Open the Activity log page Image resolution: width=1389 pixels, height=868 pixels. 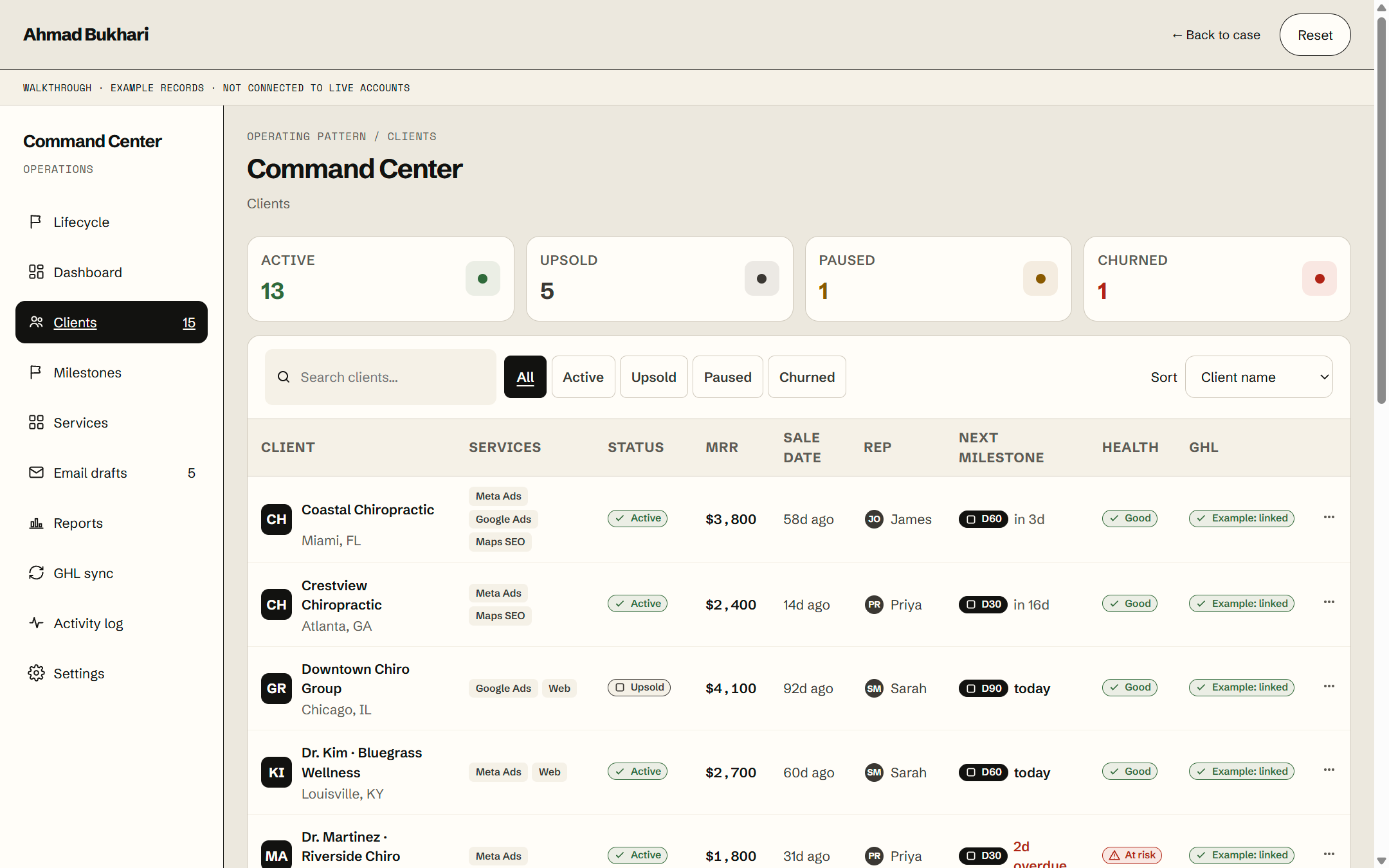click(111, 623)
